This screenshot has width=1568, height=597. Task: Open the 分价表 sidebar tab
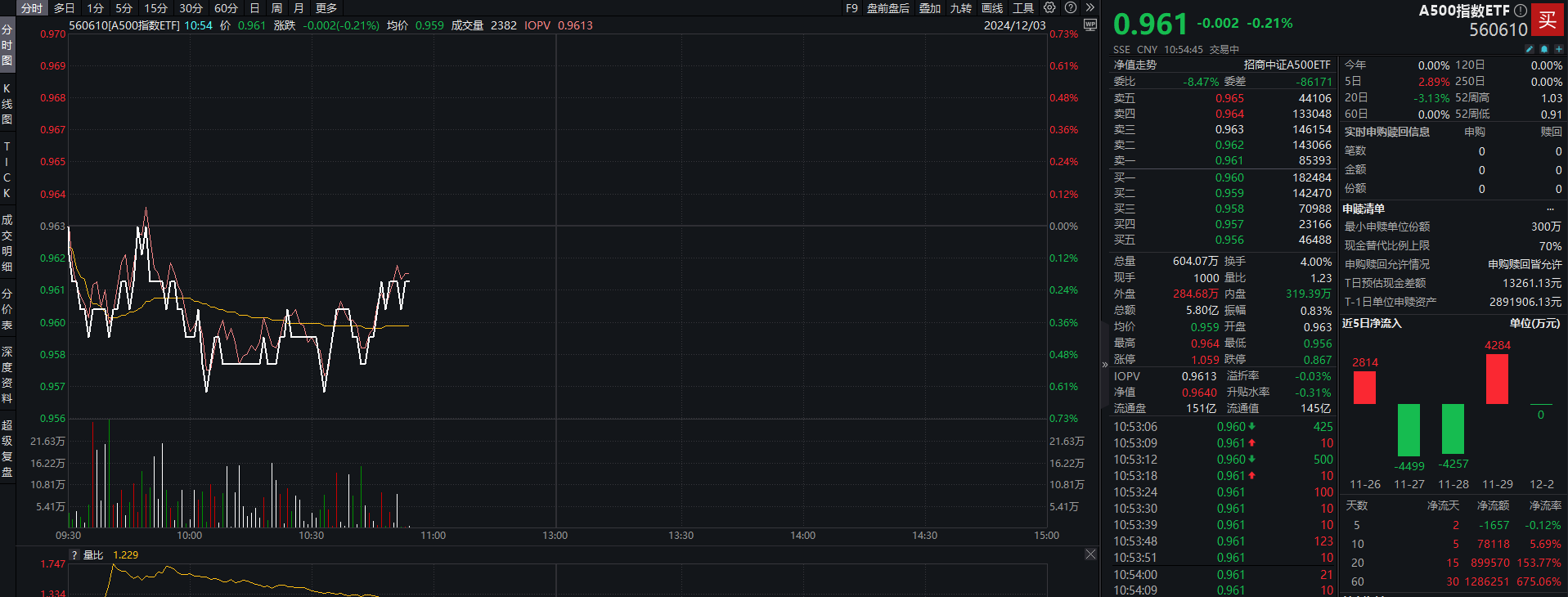coord(7,309)
